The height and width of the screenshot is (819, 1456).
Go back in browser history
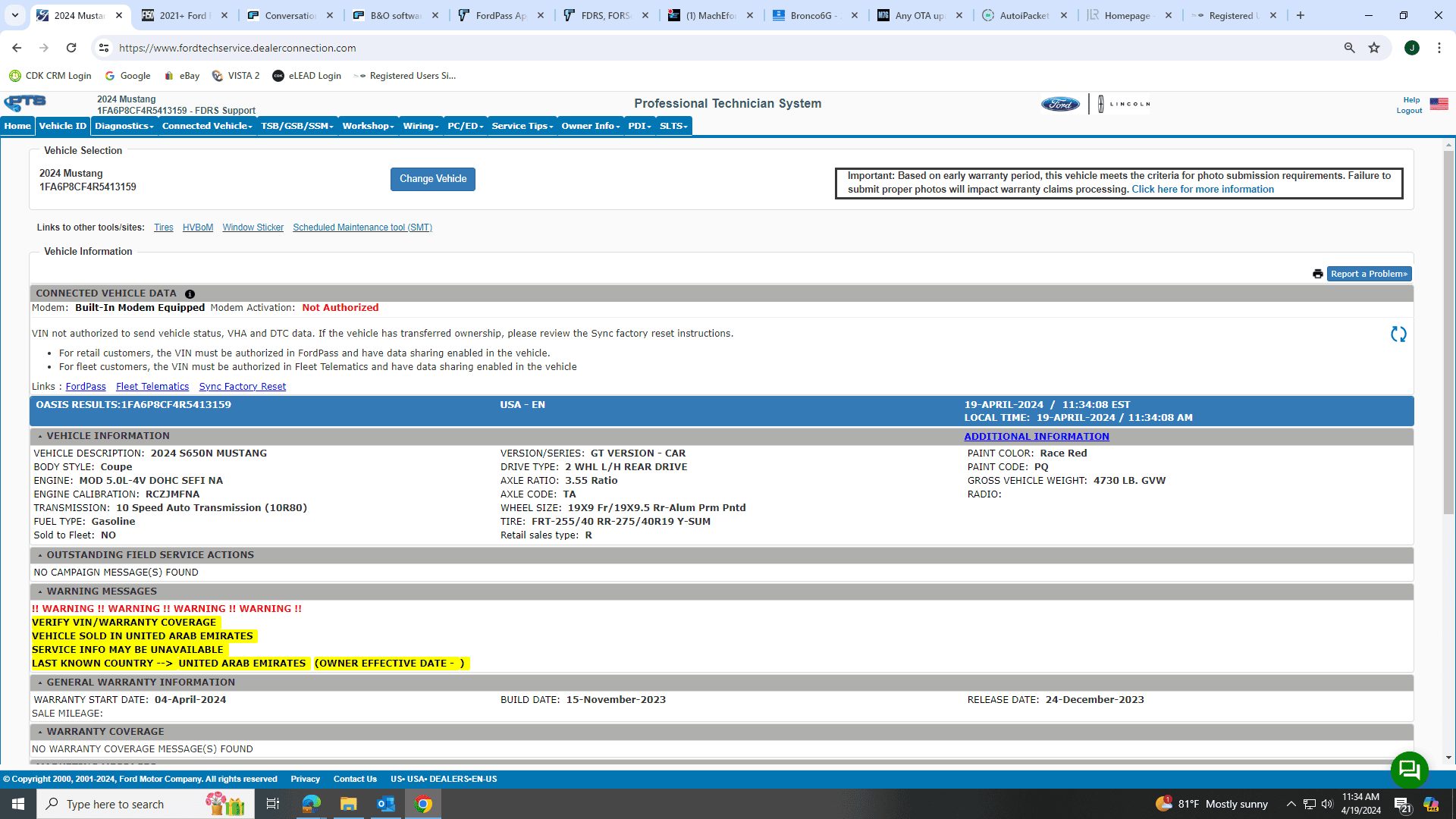point(17,48)
